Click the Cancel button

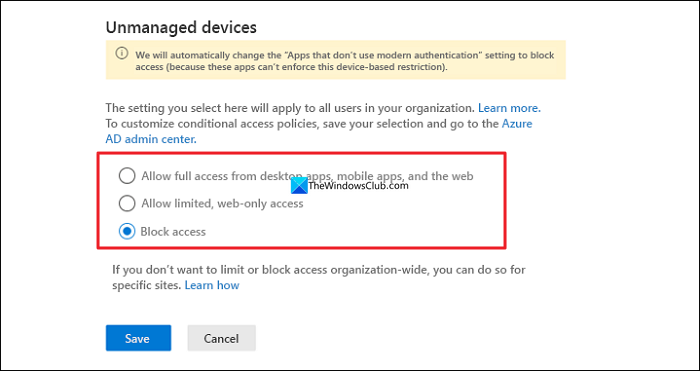tap(221, 338)
